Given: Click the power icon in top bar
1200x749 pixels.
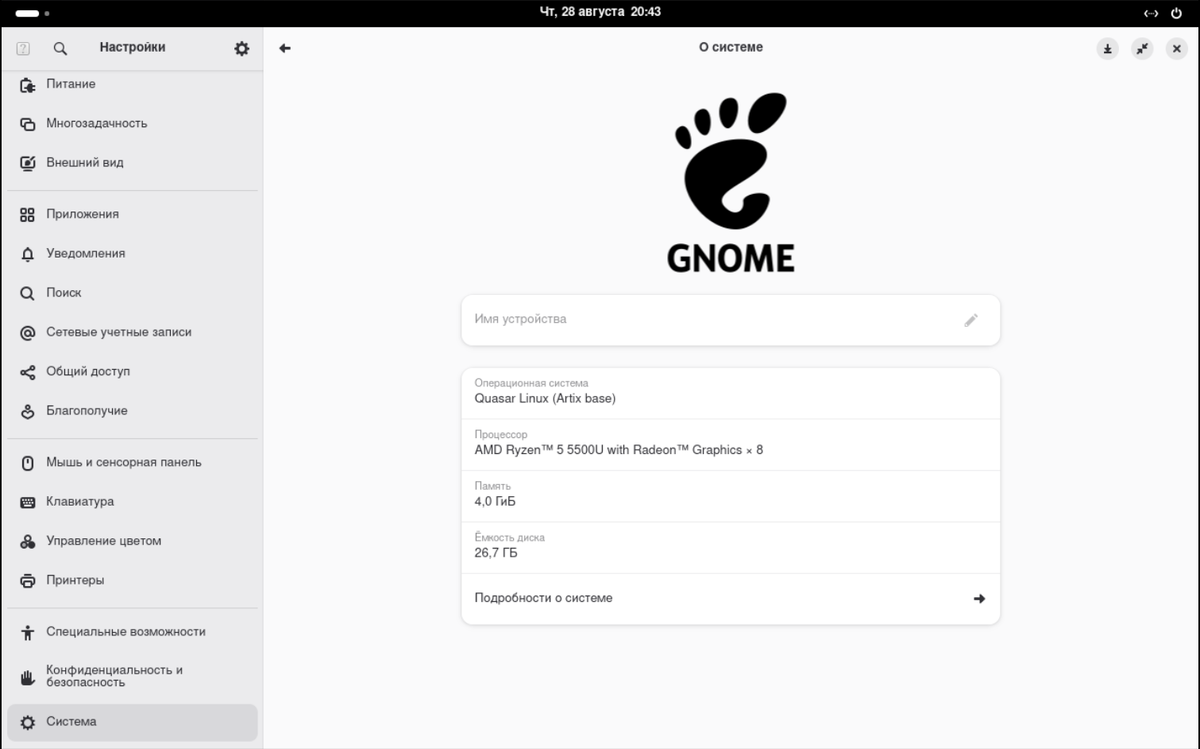Looking at the screenshot, I should pos(1177,12).
